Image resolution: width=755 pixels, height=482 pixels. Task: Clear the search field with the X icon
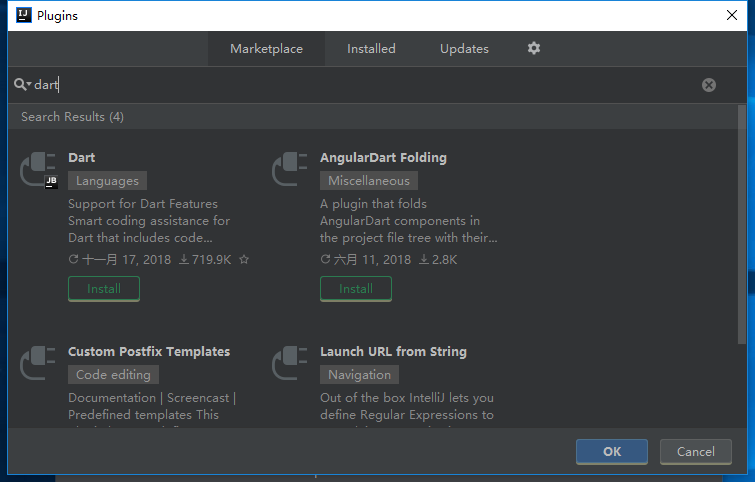pos(709,85)
